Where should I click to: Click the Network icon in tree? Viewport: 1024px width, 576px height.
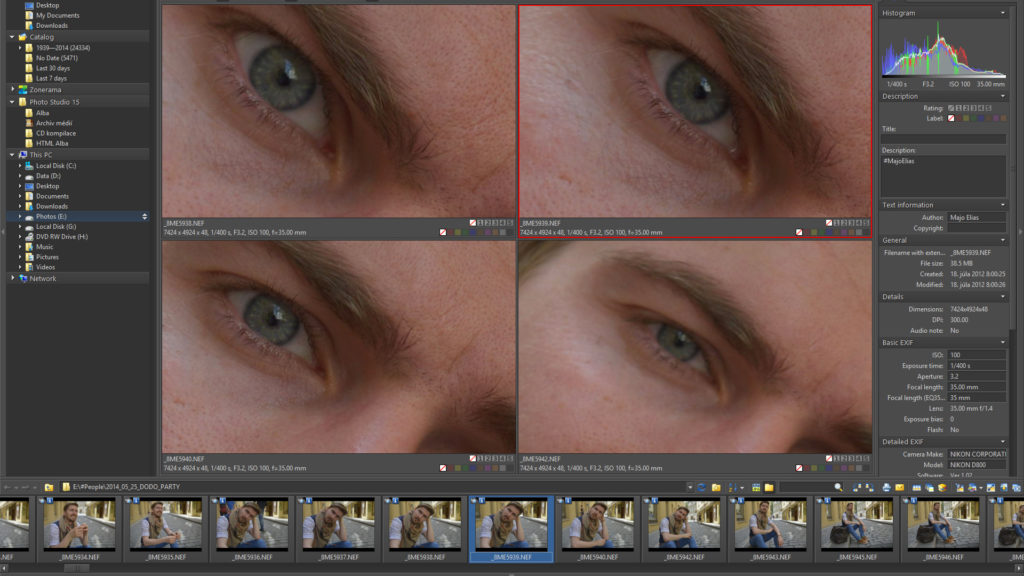[x=23, y=278]
